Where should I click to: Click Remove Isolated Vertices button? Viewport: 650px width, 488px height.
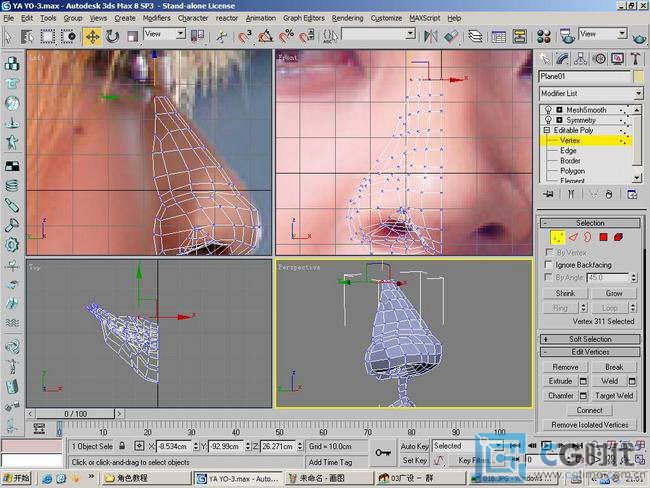589,425
